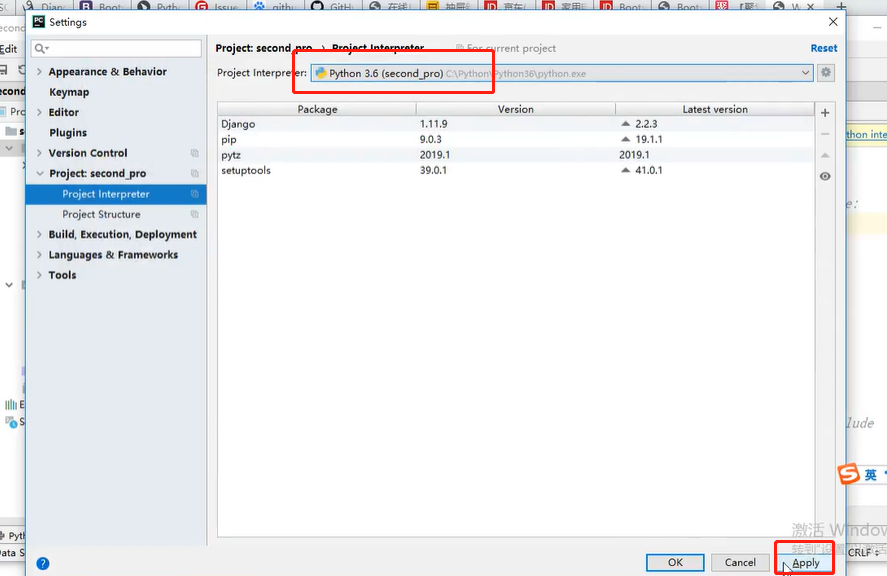Click setuptools upgrade arrow icon
Image resolution: width=887 pixels, height=576 pixels.
click(625, 170)
